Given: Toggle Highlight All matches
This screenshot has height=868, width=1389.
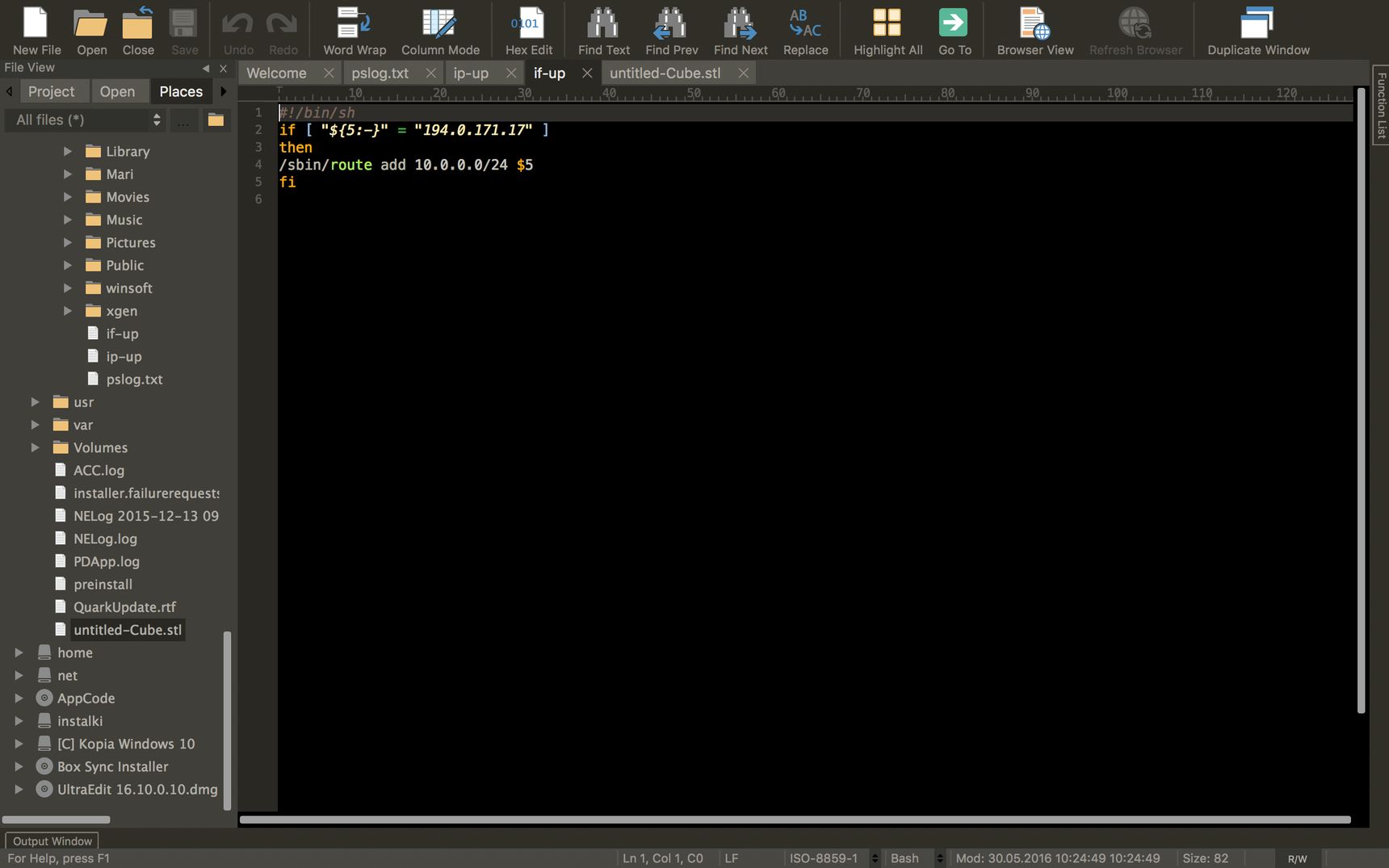Looking at the screenshot, I should pos(888,31).
